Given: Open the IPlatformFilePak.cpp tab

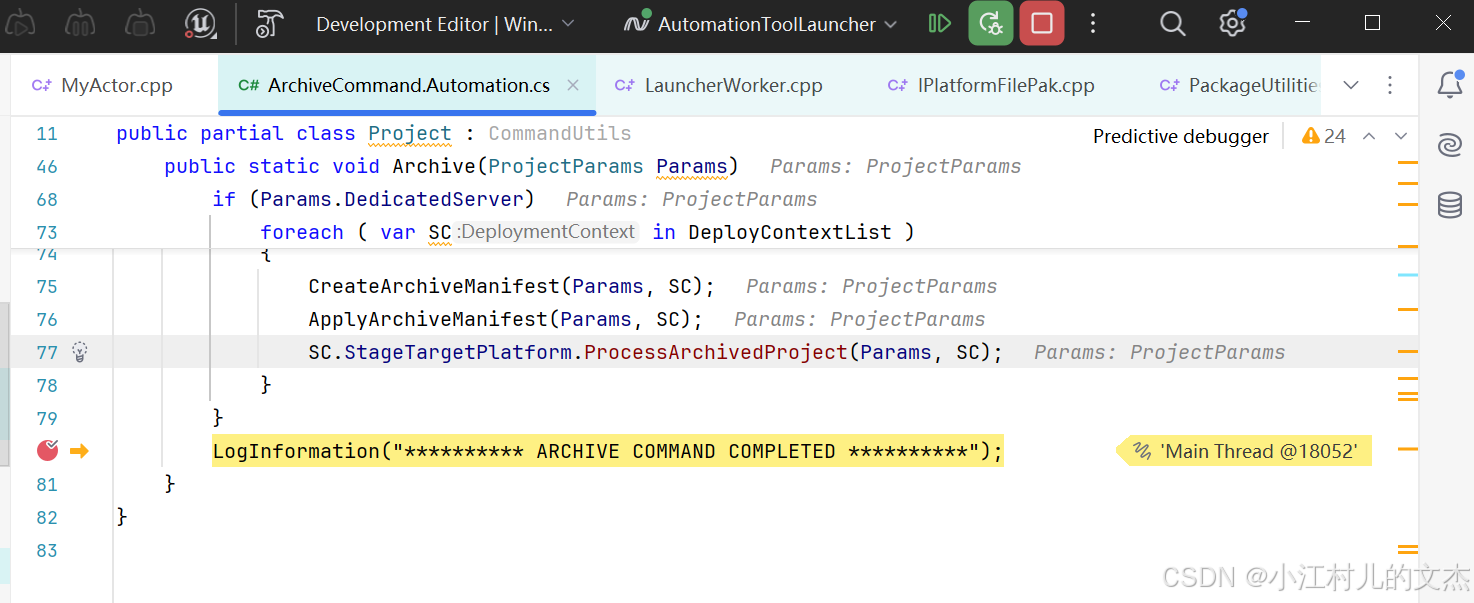Looking at the screenshot, I should pos(991,86).
